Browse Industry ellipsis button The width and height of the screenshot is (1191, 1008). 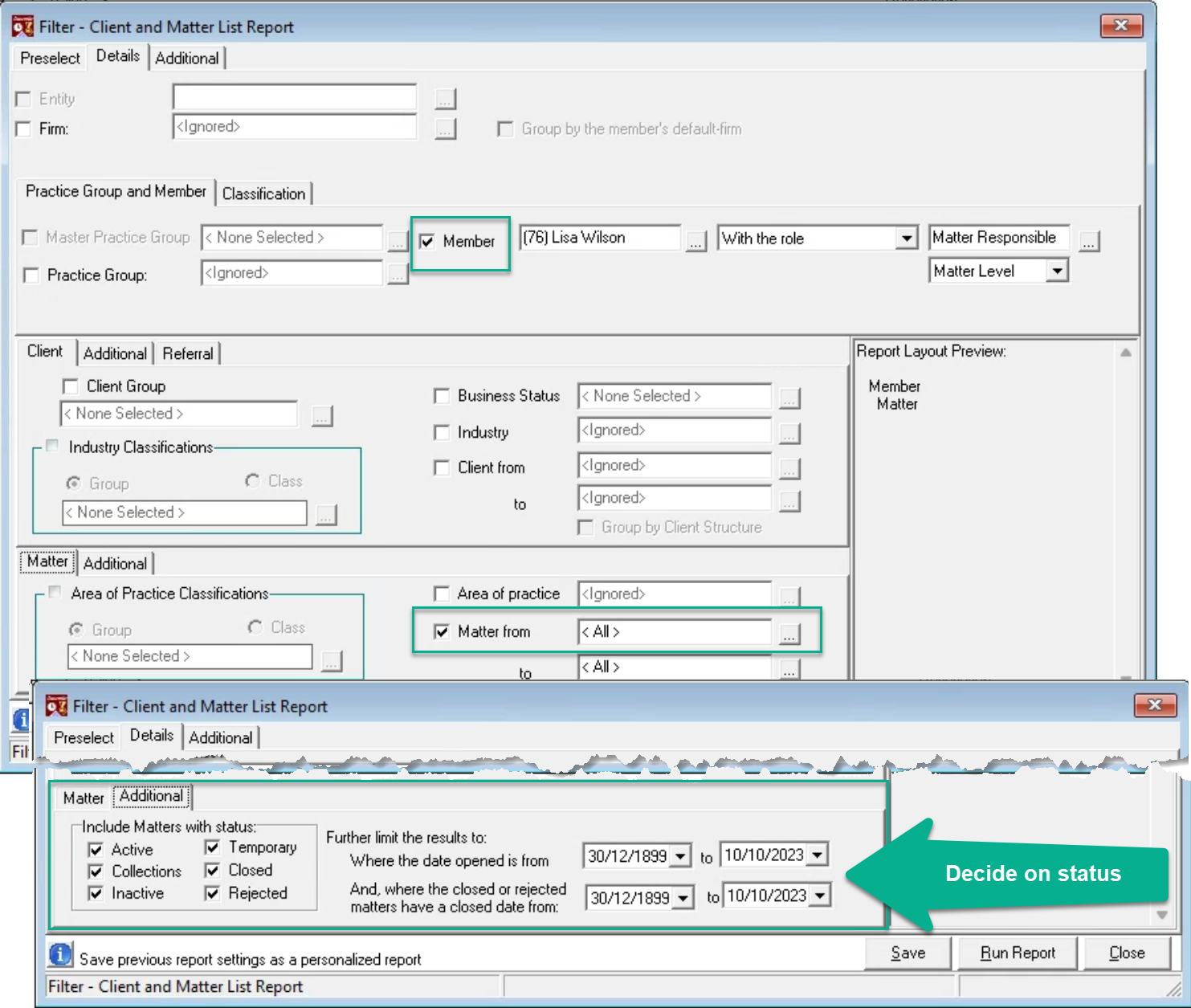click(x=790, y=433)
